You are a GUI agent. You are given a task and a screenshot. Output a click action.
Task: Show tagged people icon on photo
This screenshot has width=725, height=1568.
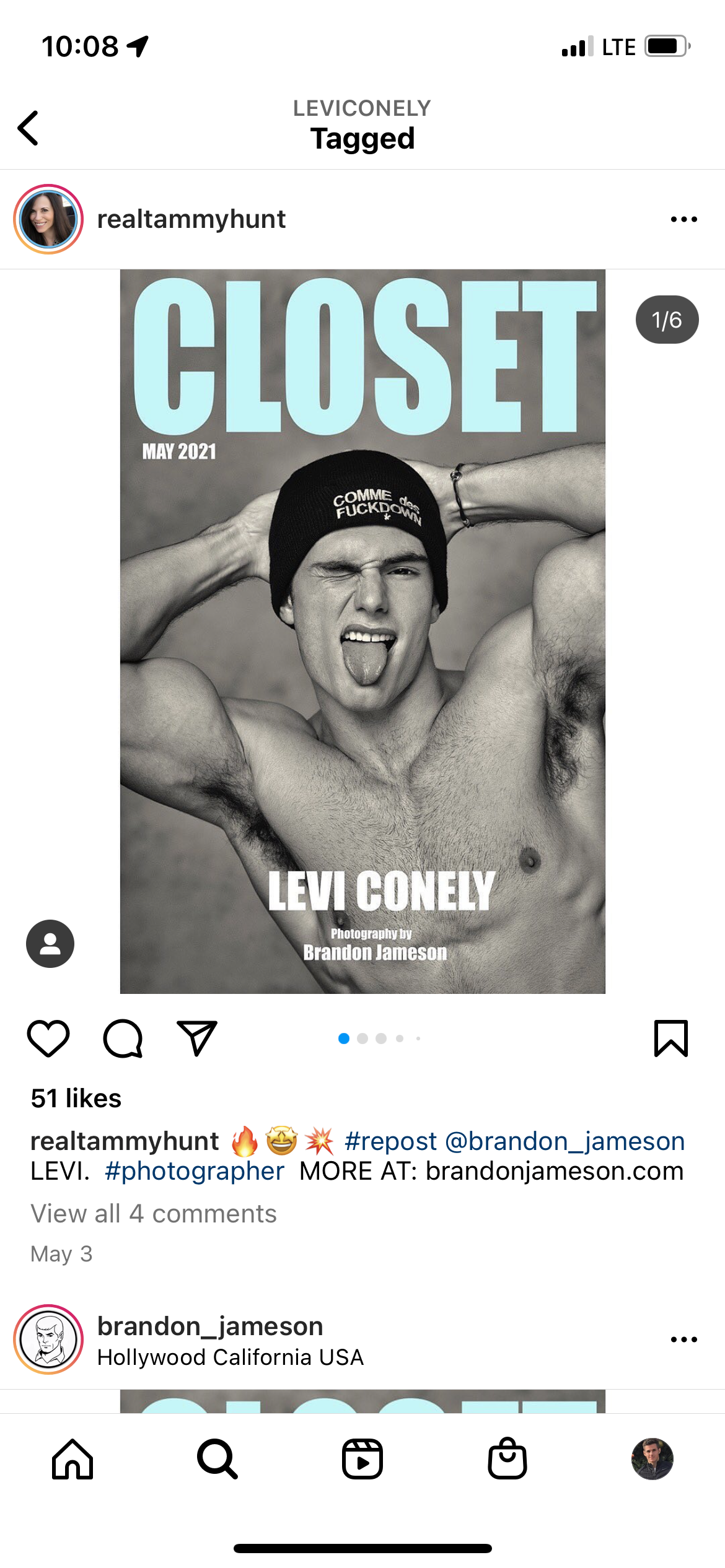pos(50,944)
